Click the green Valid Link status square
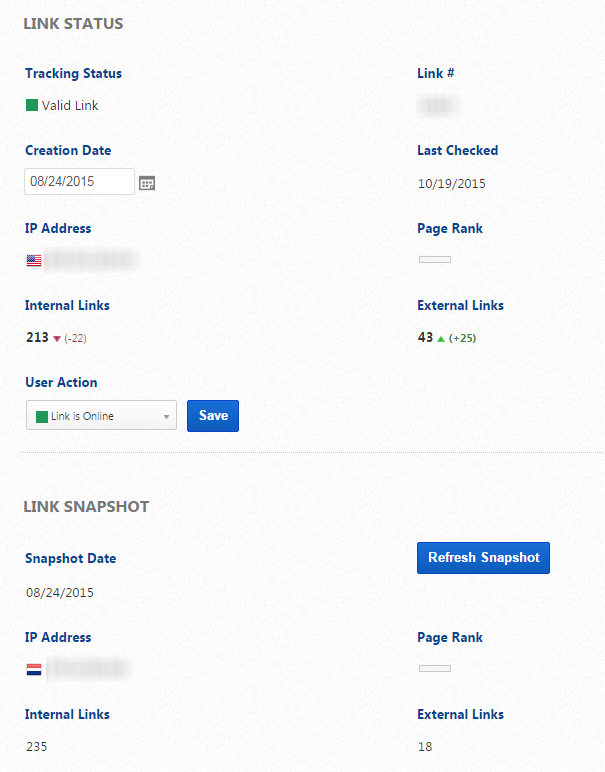This screenshot has width=605, height=772. pos(32,105)
